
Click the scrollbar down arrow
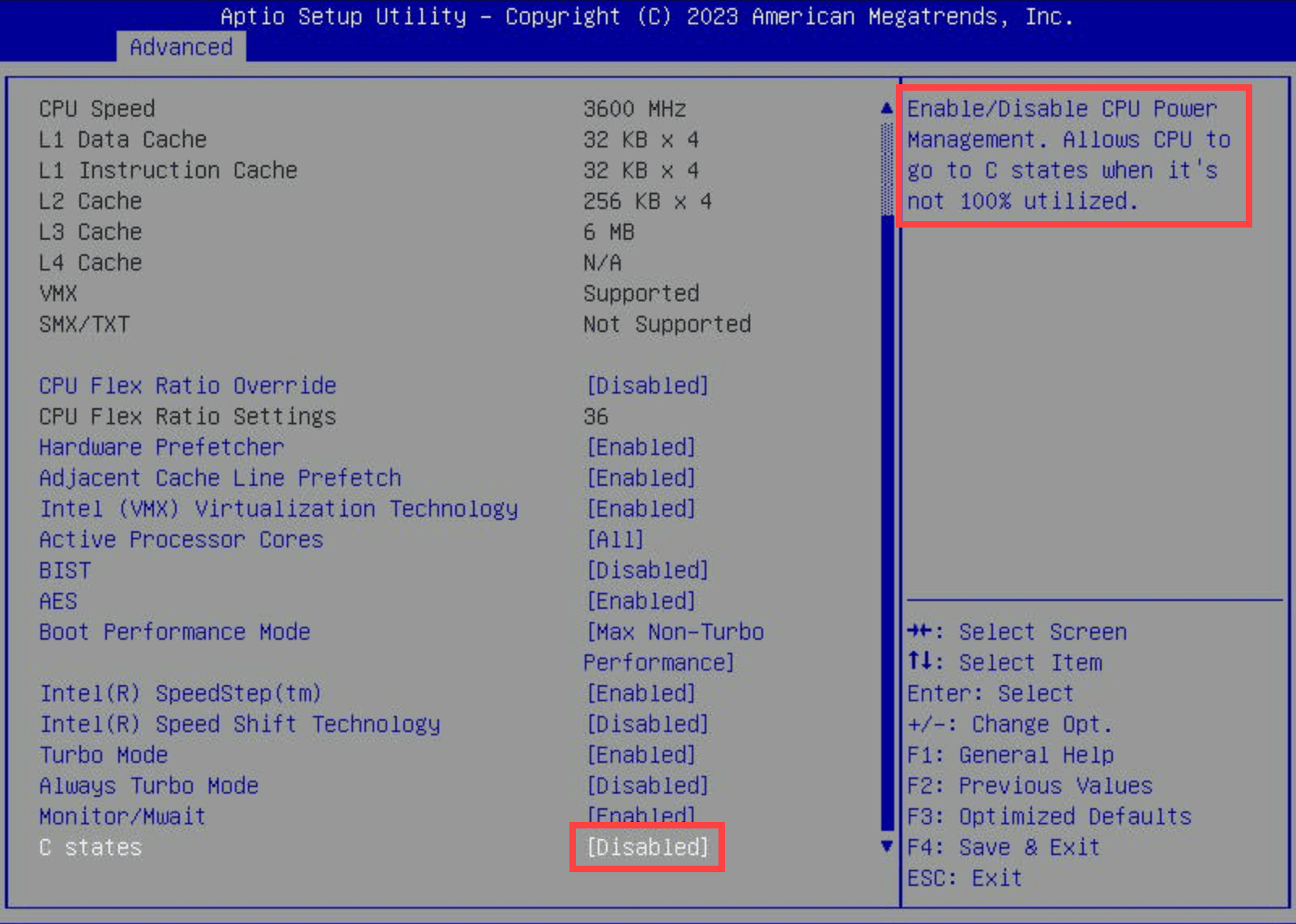887,846
